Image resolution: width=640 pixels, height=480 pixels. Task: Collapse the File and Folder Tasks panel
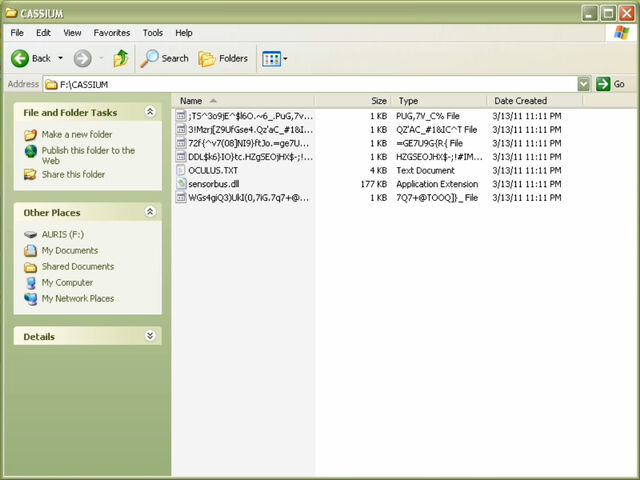[x=150, y=111]
